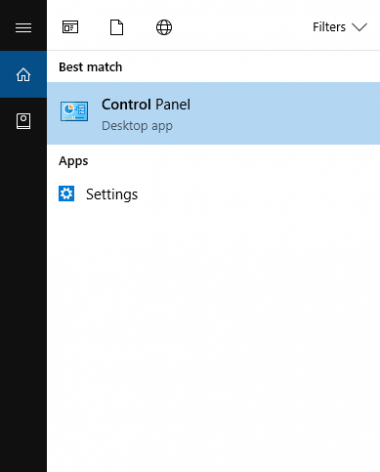Click the Control Panel app icon
The width and height of the screenshot is (380, 472).
pos(74,111)
